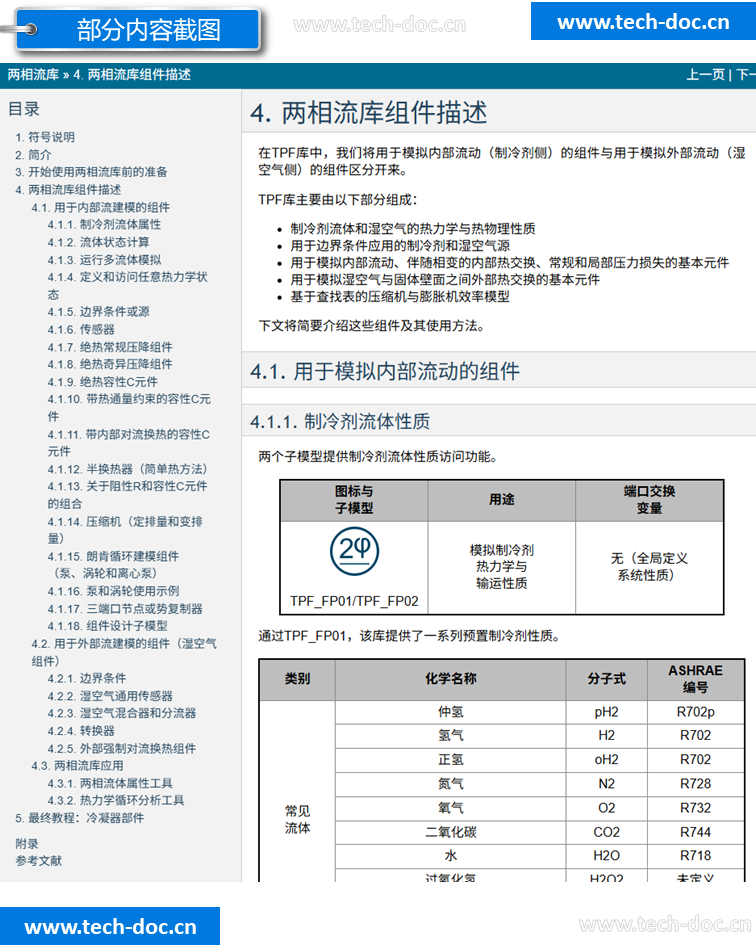This screenshot has width=756, height=945.
Task: Select 4.1.2. 流体状态计算 entry
Action: click(98, 242)
